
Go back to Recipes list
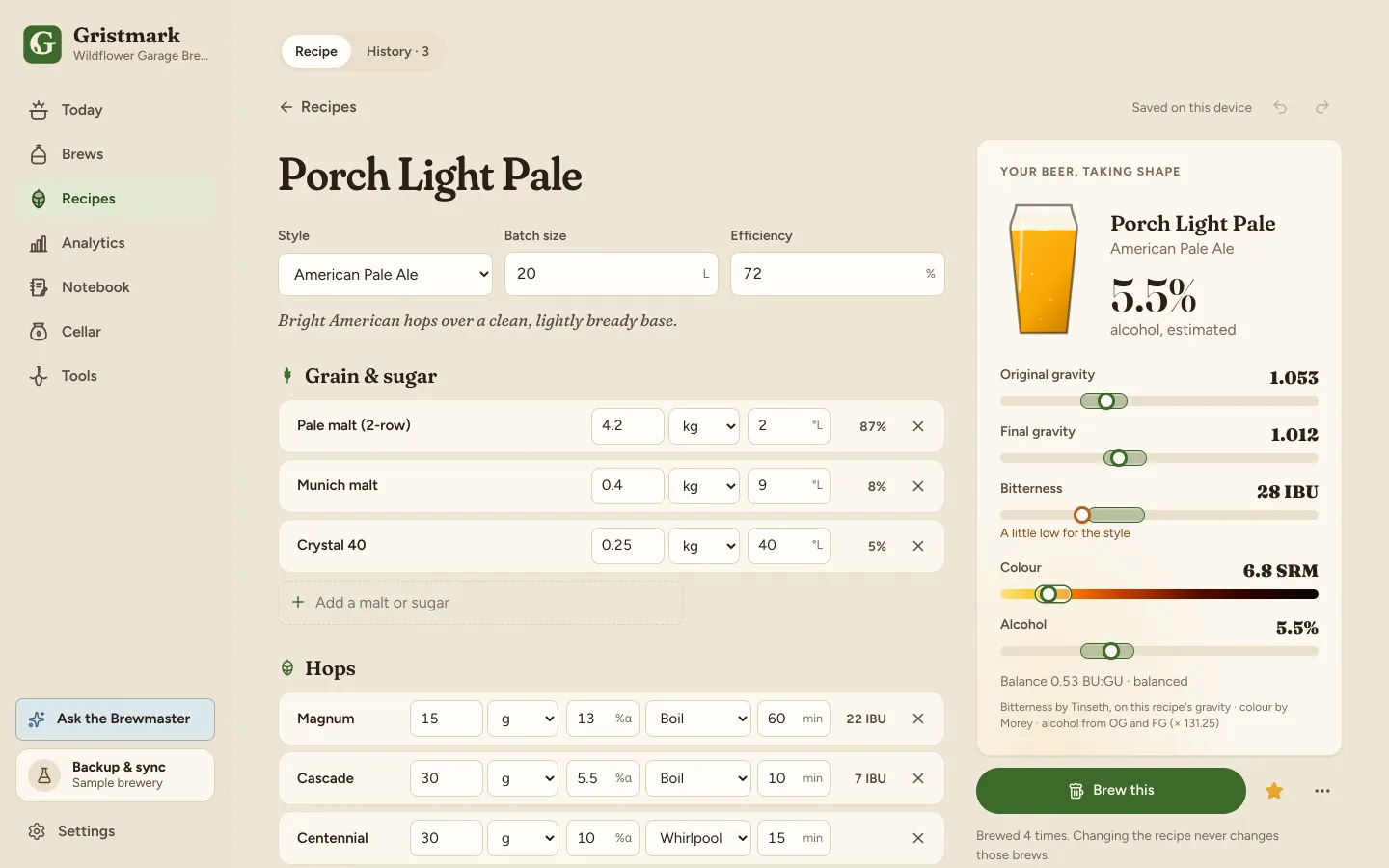(318, 107)
